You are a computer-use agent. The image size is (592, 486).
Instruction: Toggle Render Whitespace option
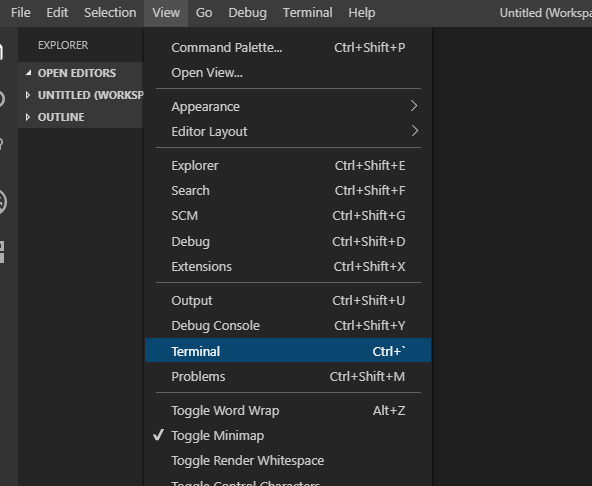click(x=288, y=461)
